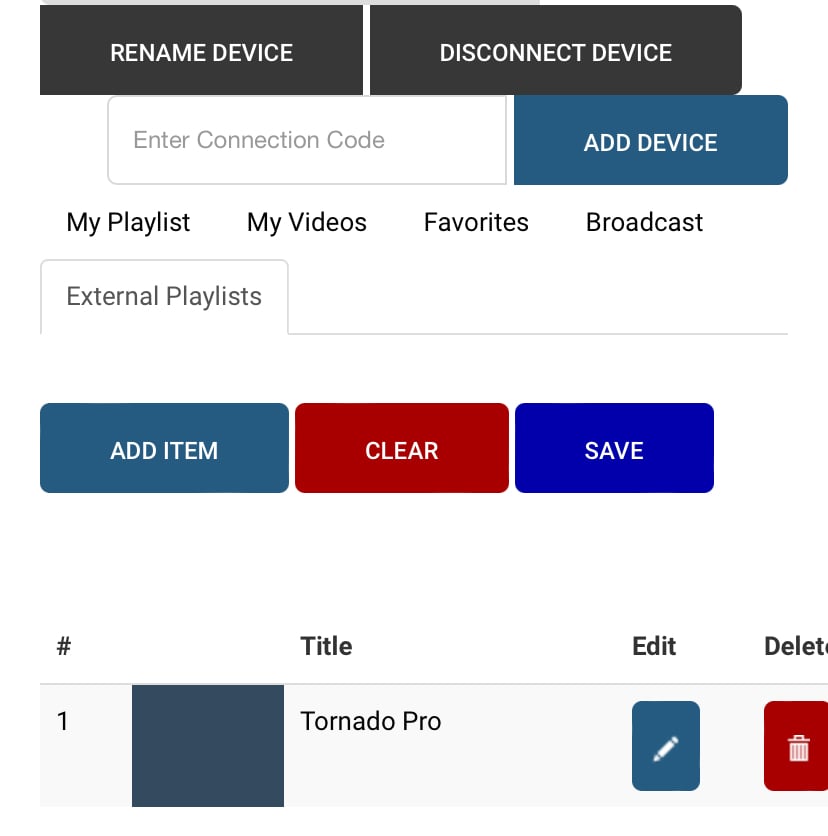Click the ADD ITEM button

pos(164,449)
